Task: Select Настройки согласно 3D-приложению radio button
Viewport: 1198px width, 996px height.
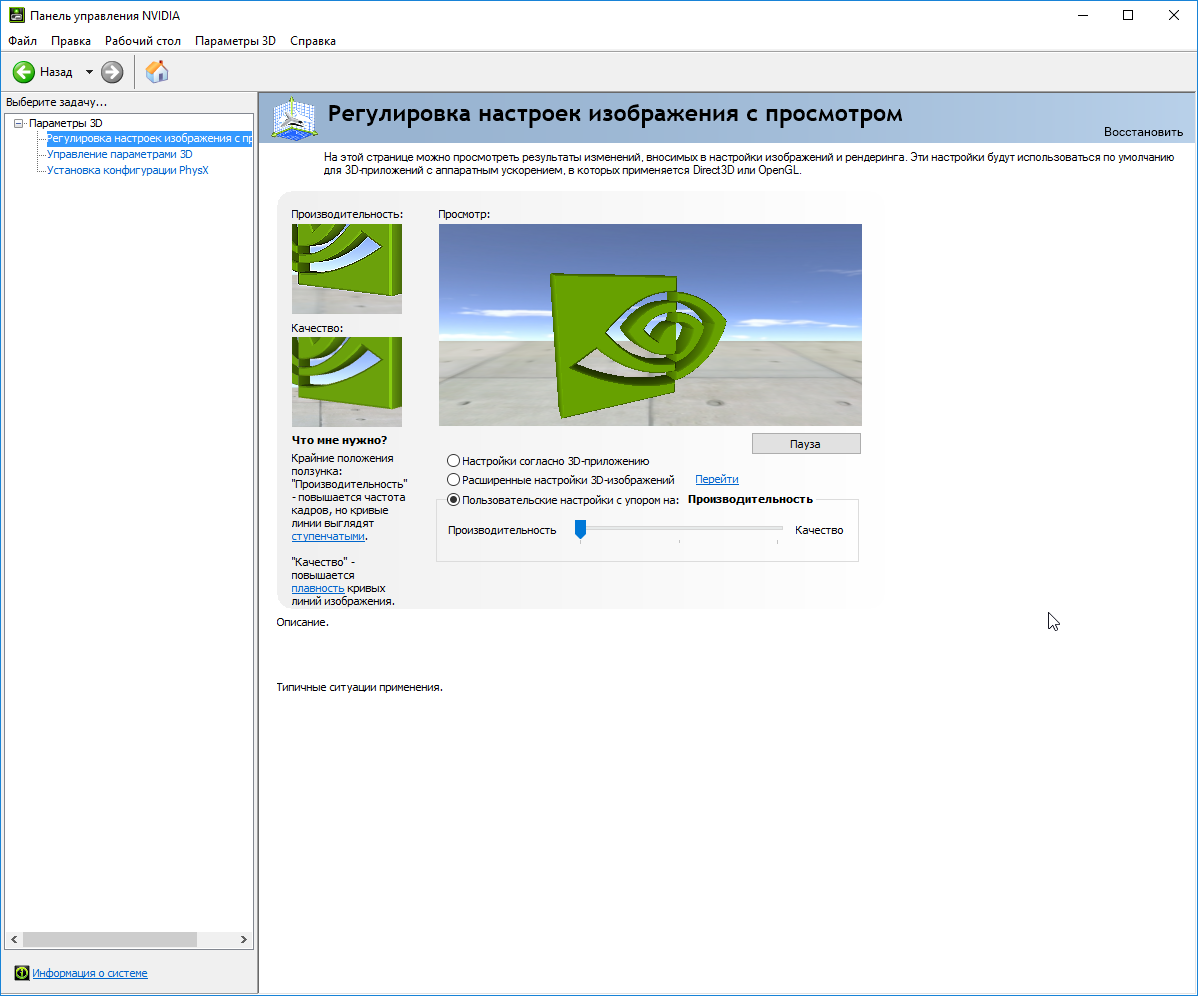Action: [454, 461]
